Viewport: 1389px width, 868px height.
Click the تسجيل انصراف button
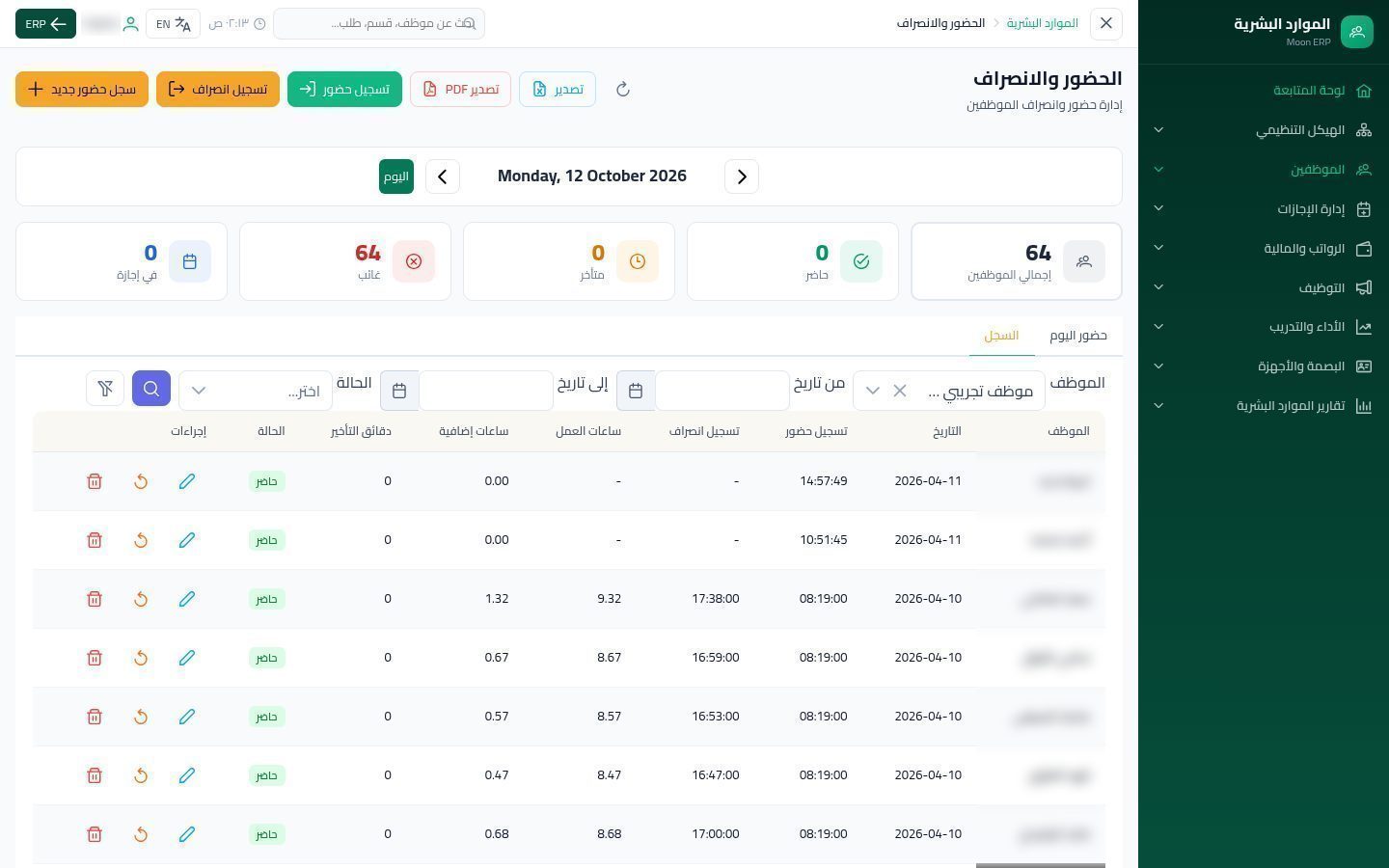[x=218, y=90]
